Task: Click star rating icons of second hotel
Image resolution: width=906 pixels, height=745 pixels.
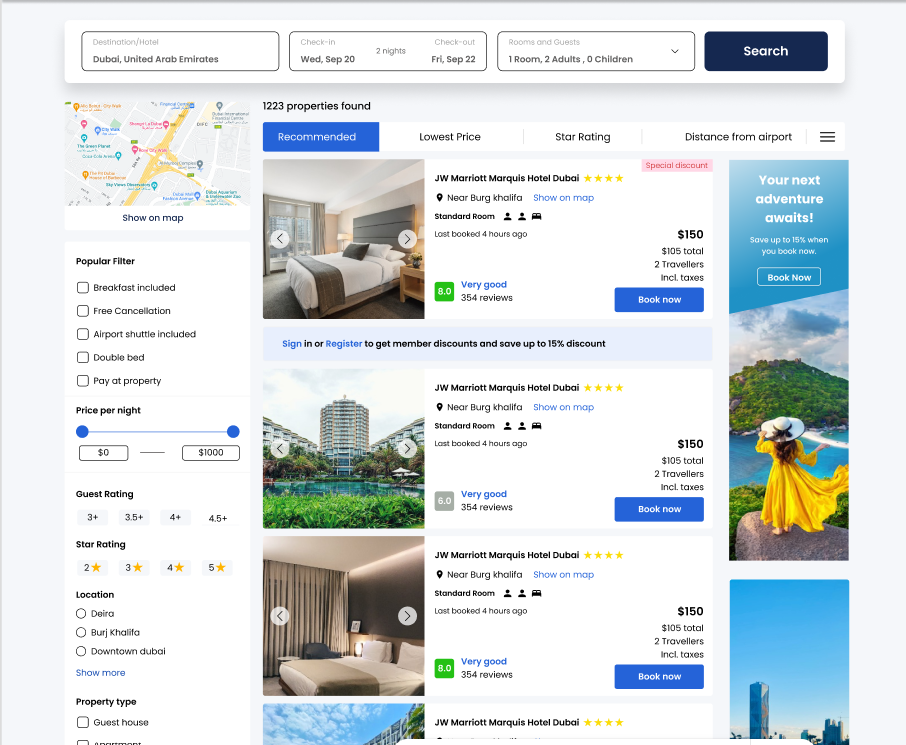Action: (x=603, y=388)
